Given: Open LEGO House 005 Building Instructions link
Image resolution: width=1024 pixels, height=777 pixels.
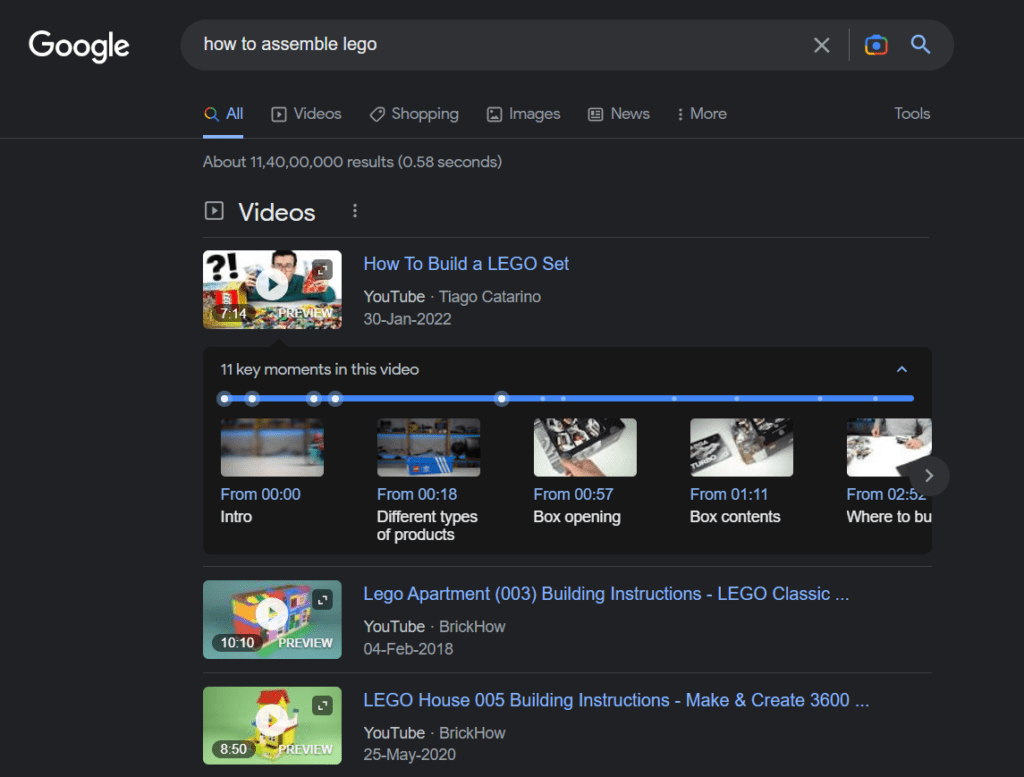Looking at the screenshot, I should pos(616,700).
